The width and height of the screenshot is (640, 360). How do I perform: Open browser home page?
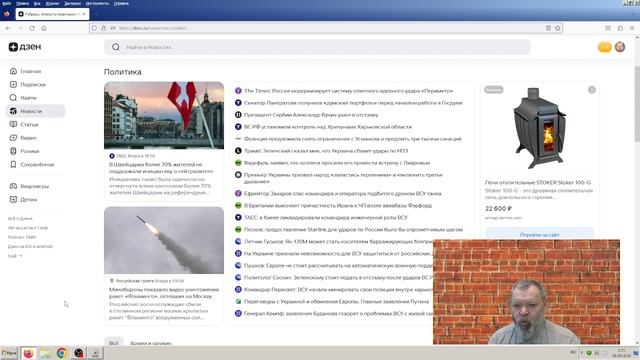coord(44,28)
